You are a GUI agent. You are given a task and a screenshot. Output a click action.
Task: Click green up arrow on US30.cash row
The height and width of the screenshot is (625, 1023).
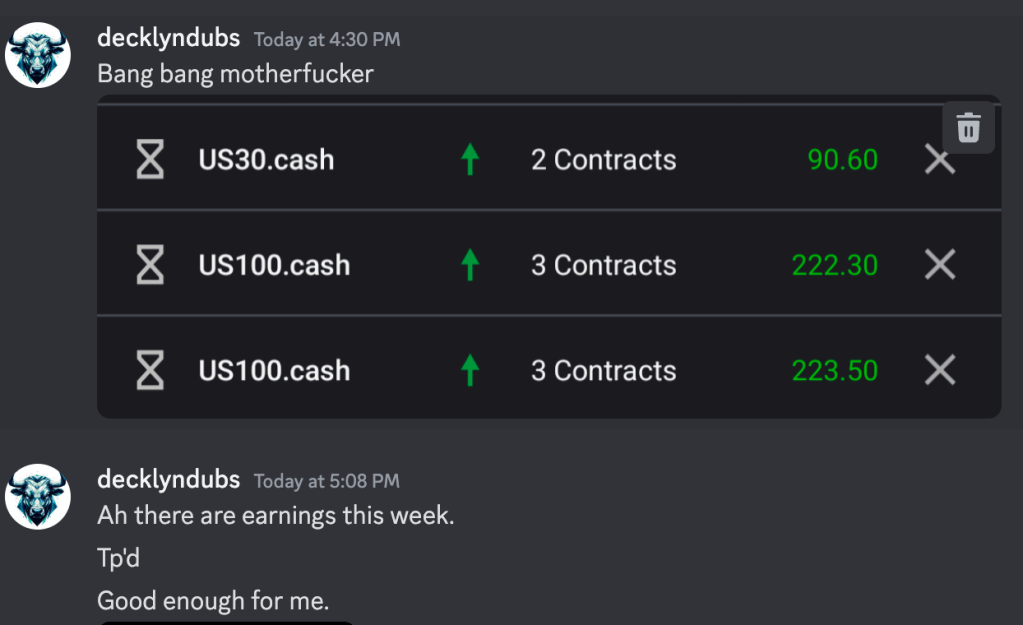pyautogui.click(x=469, y=160)
